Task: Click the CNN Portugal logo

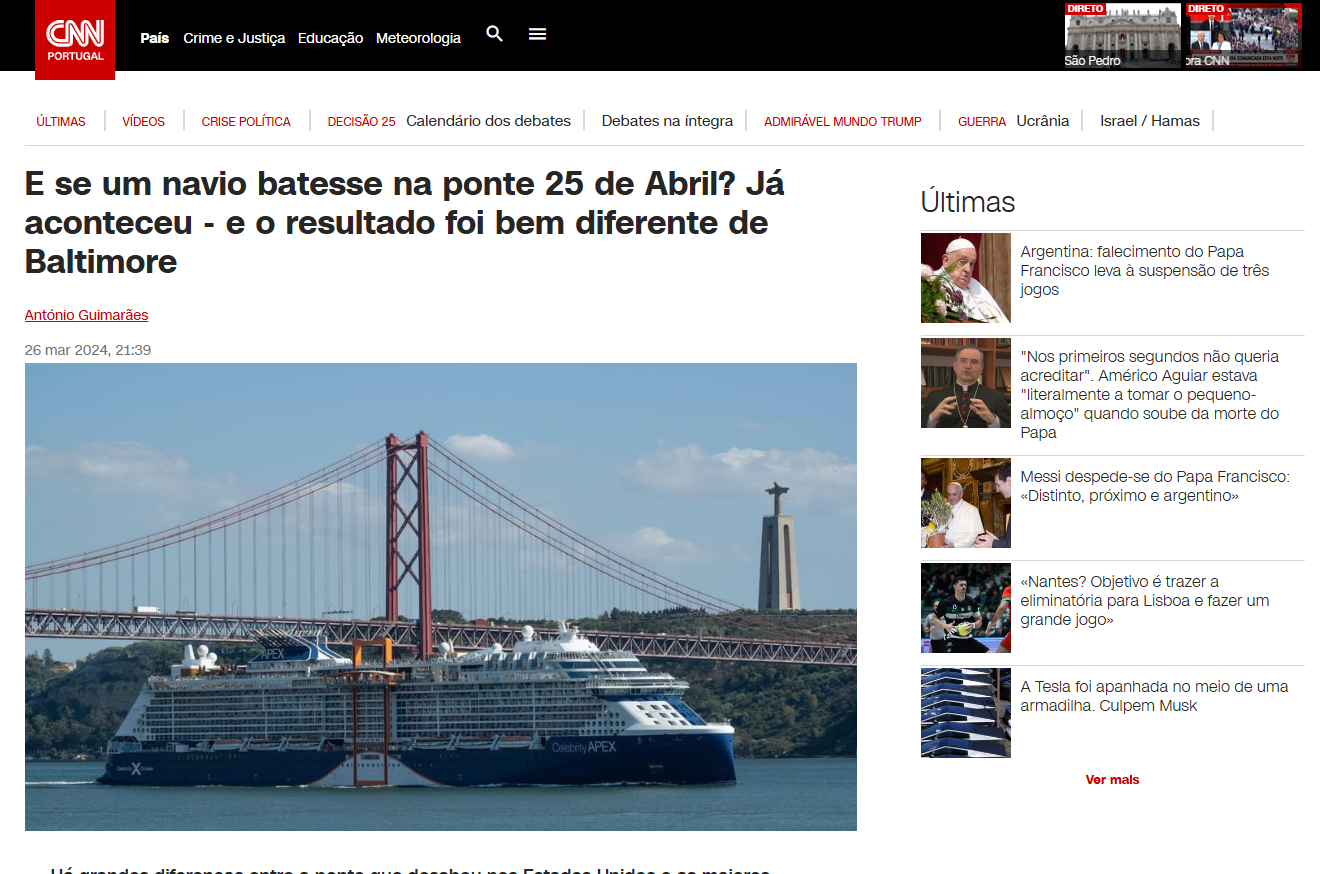Action: click(x=75, y=39)
